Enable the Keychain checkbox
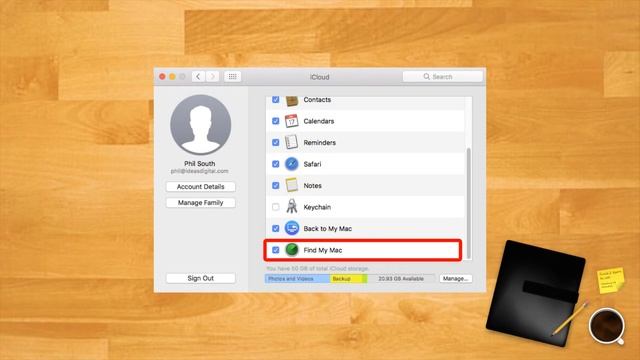Image resolution: width=640 pixels, height=360 pixels. [x=276, y=207]
